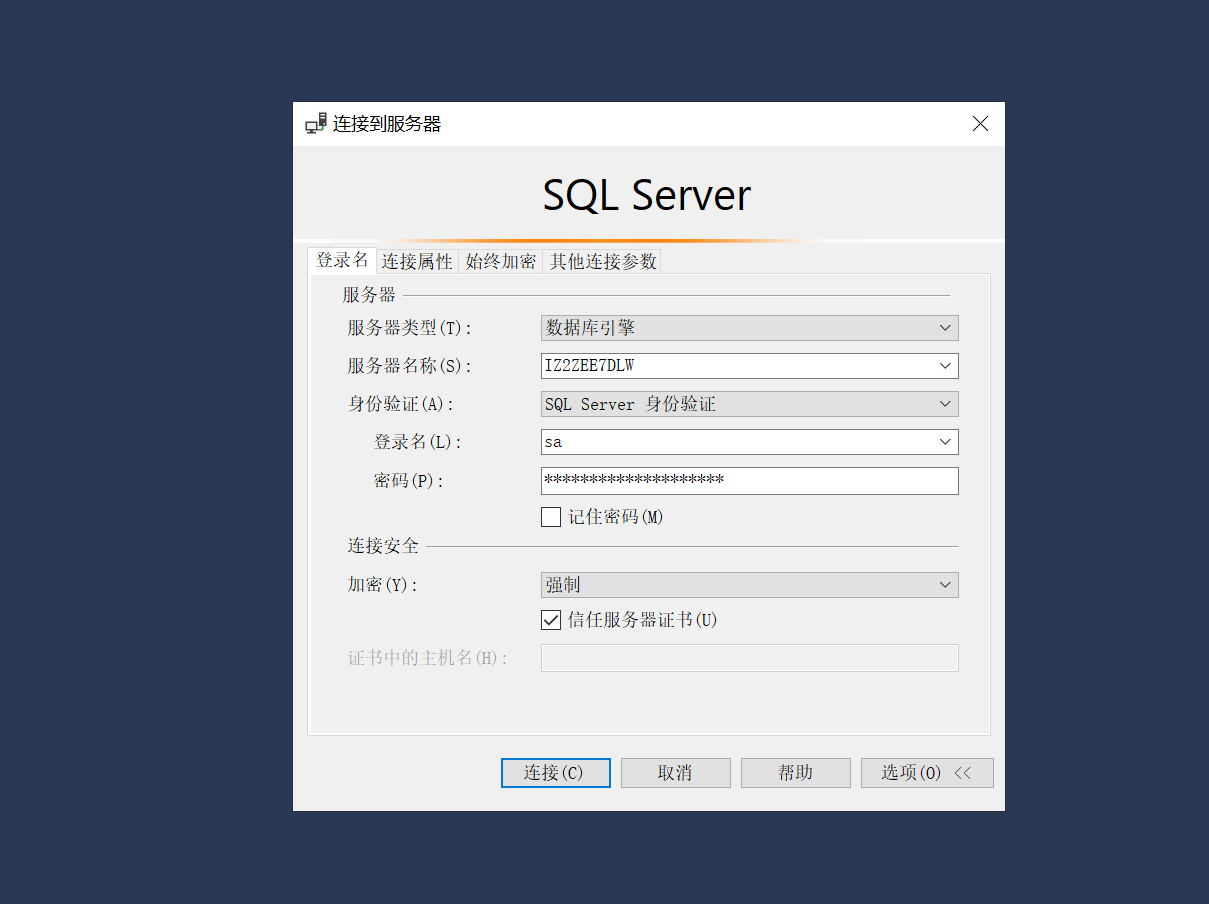Click the server name text IZ2ZEE7DLW

590,366
